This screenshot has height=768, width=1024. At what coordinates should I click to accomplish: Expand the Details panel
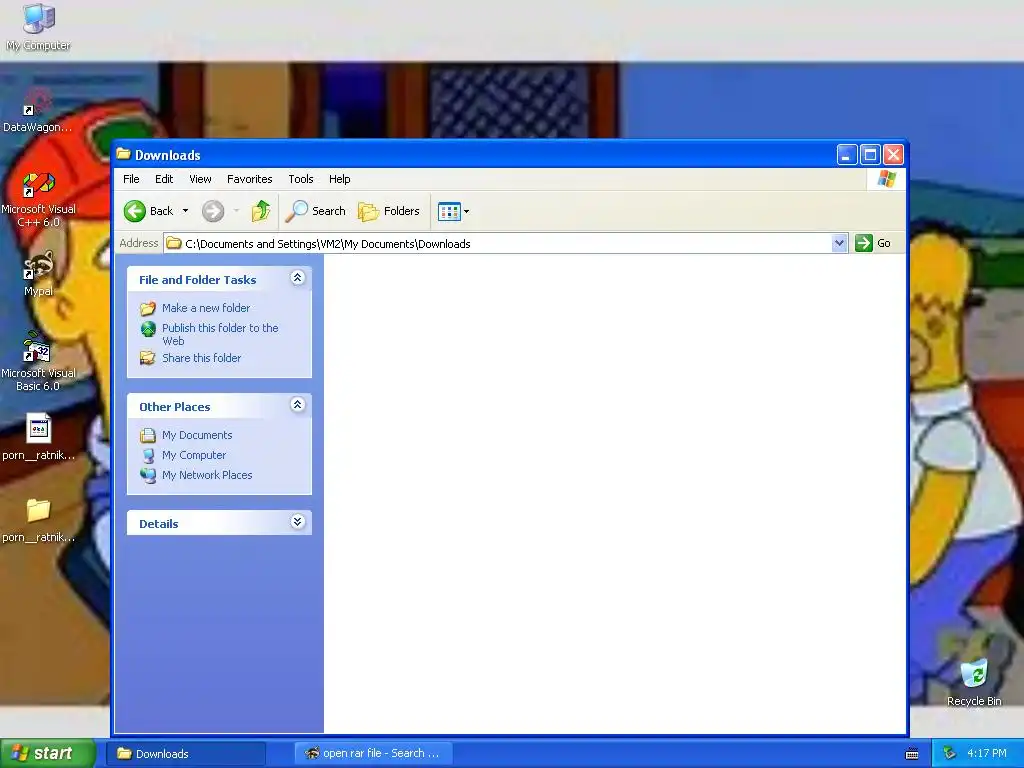tap(297, 522)
